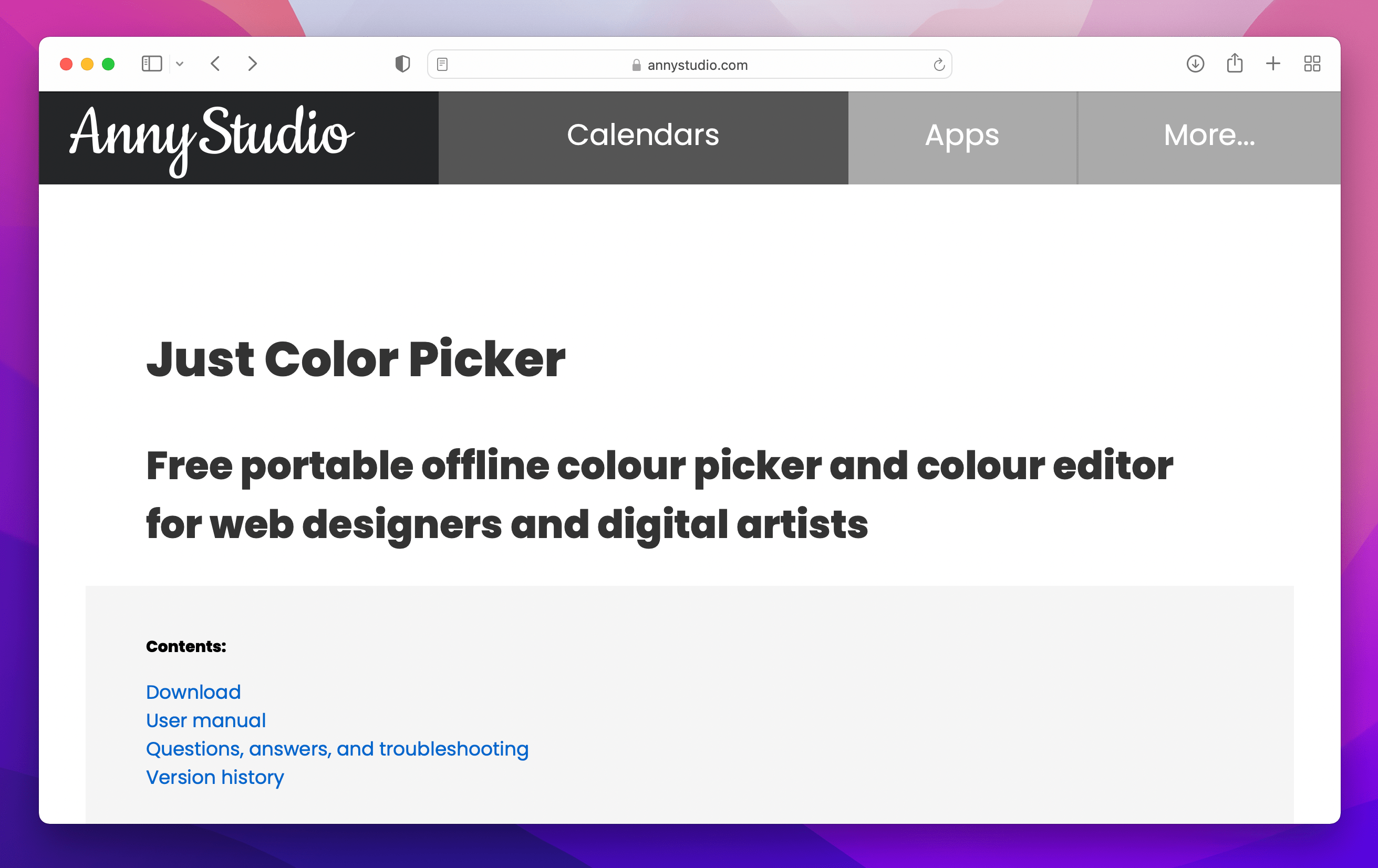Open the Privacy Report shield icon
The height and width of the screenshot is (868, 1378).
(x=403, y=64)
